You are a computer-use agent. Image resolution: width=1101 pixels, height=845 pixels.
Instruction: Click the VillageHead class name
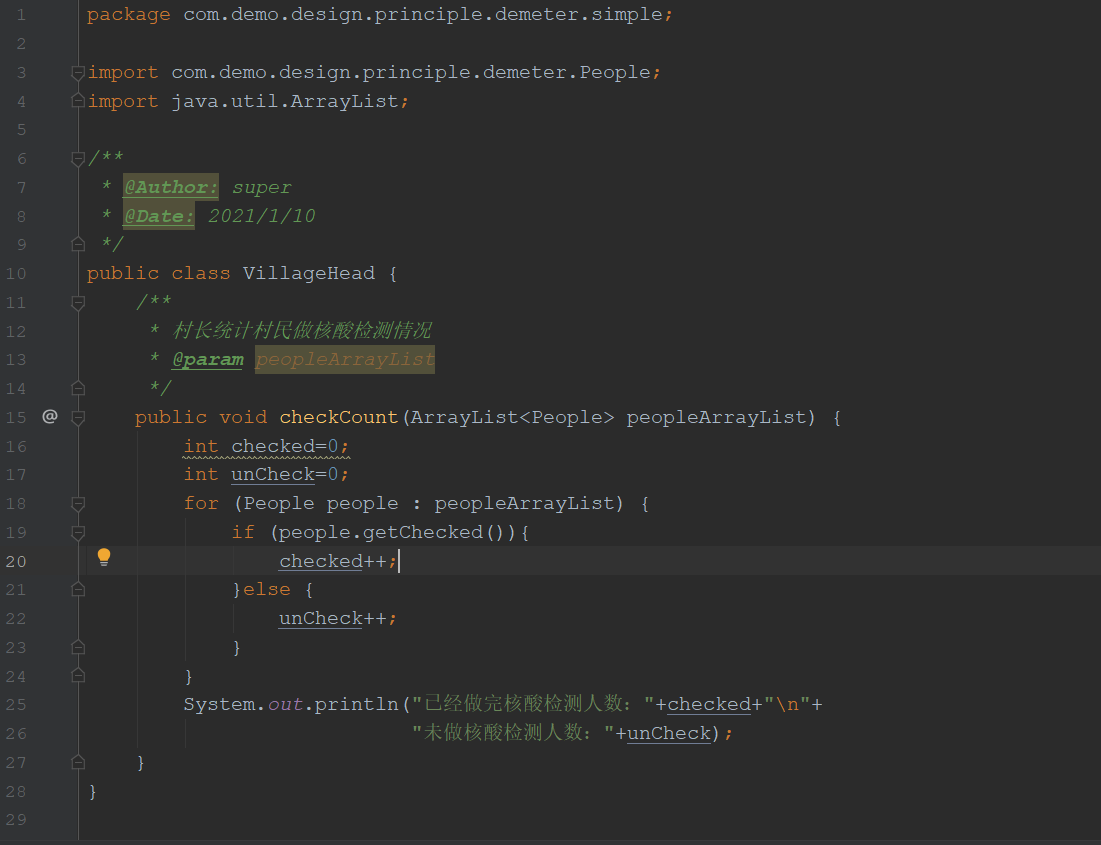(308, 273)
